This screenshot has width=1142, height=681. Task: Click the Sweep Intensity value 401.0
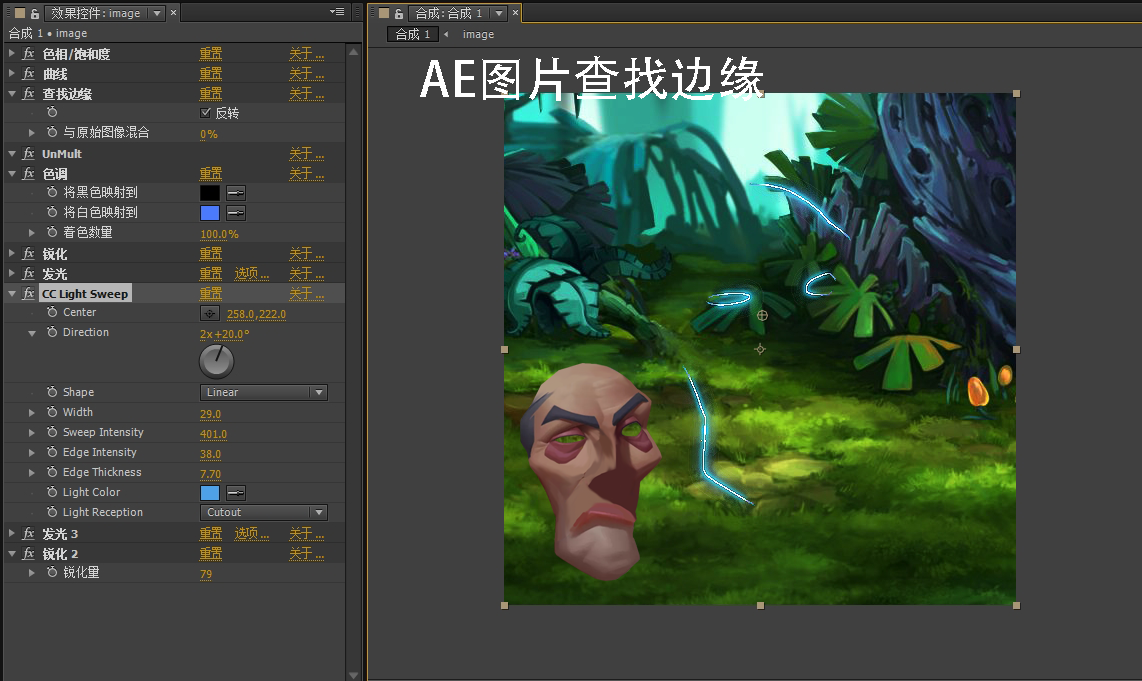tap(213, 434)
